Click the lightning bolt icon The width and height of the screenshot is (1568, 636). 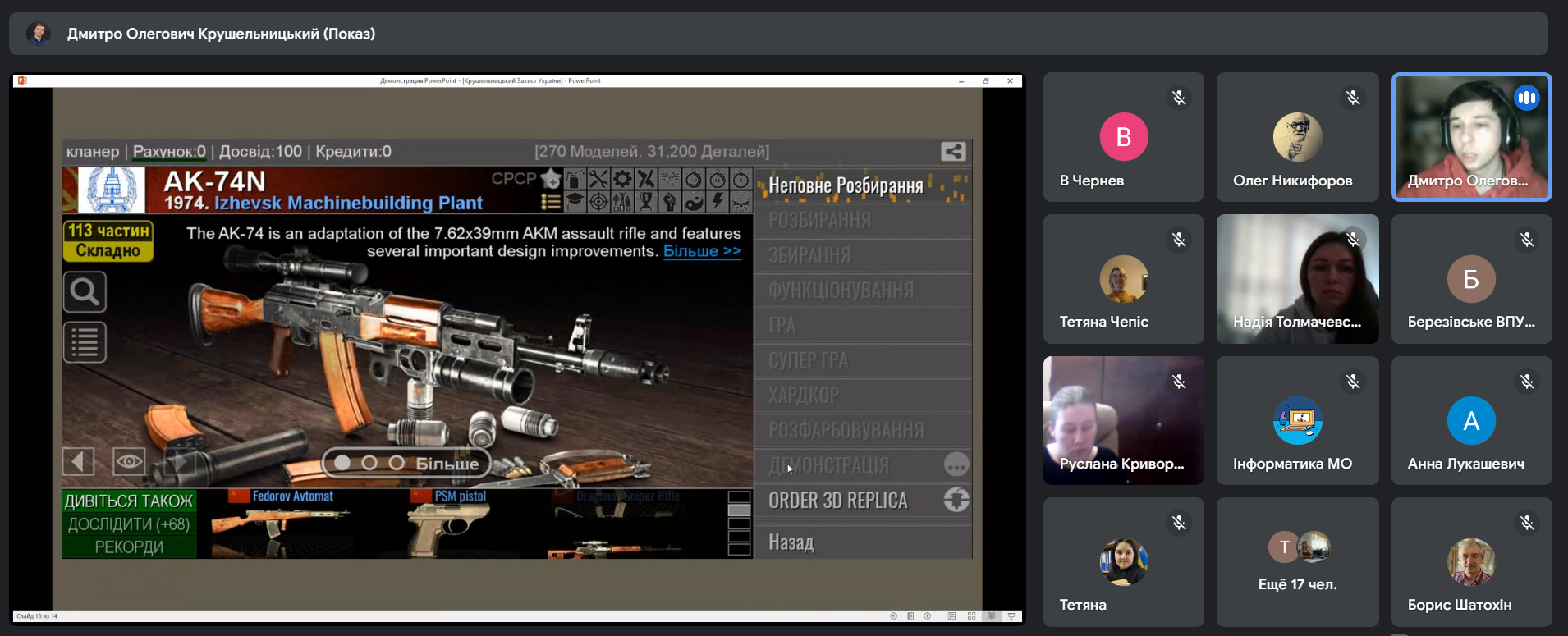point(718,200)
